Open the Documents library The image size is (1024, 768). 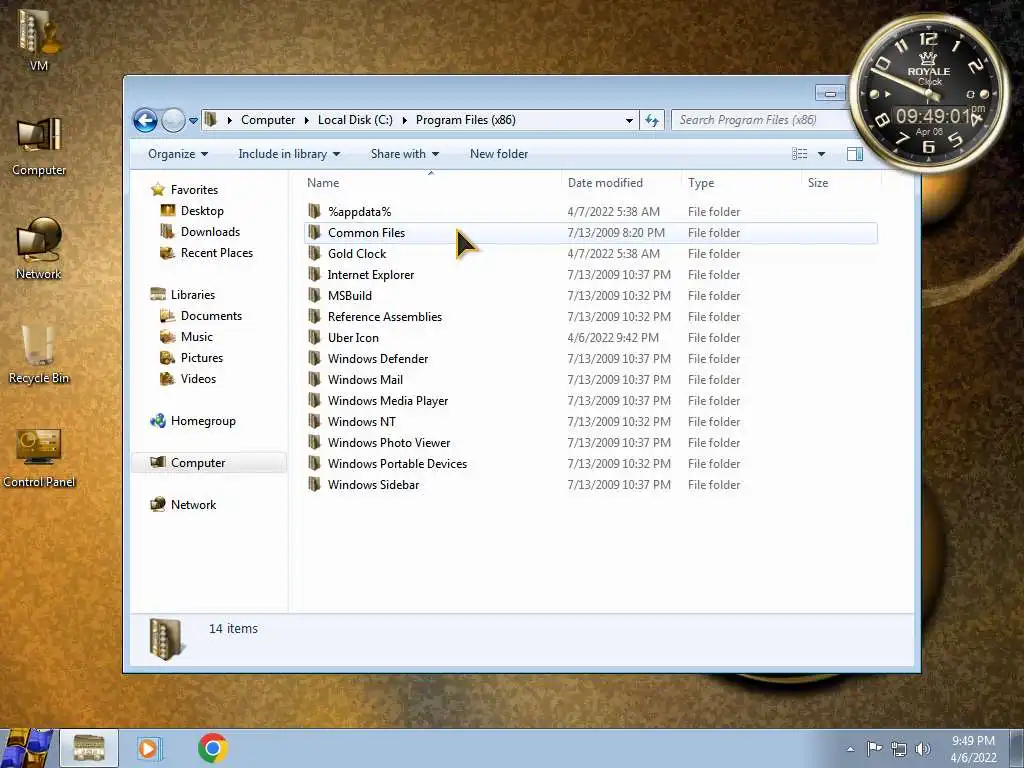211,315
